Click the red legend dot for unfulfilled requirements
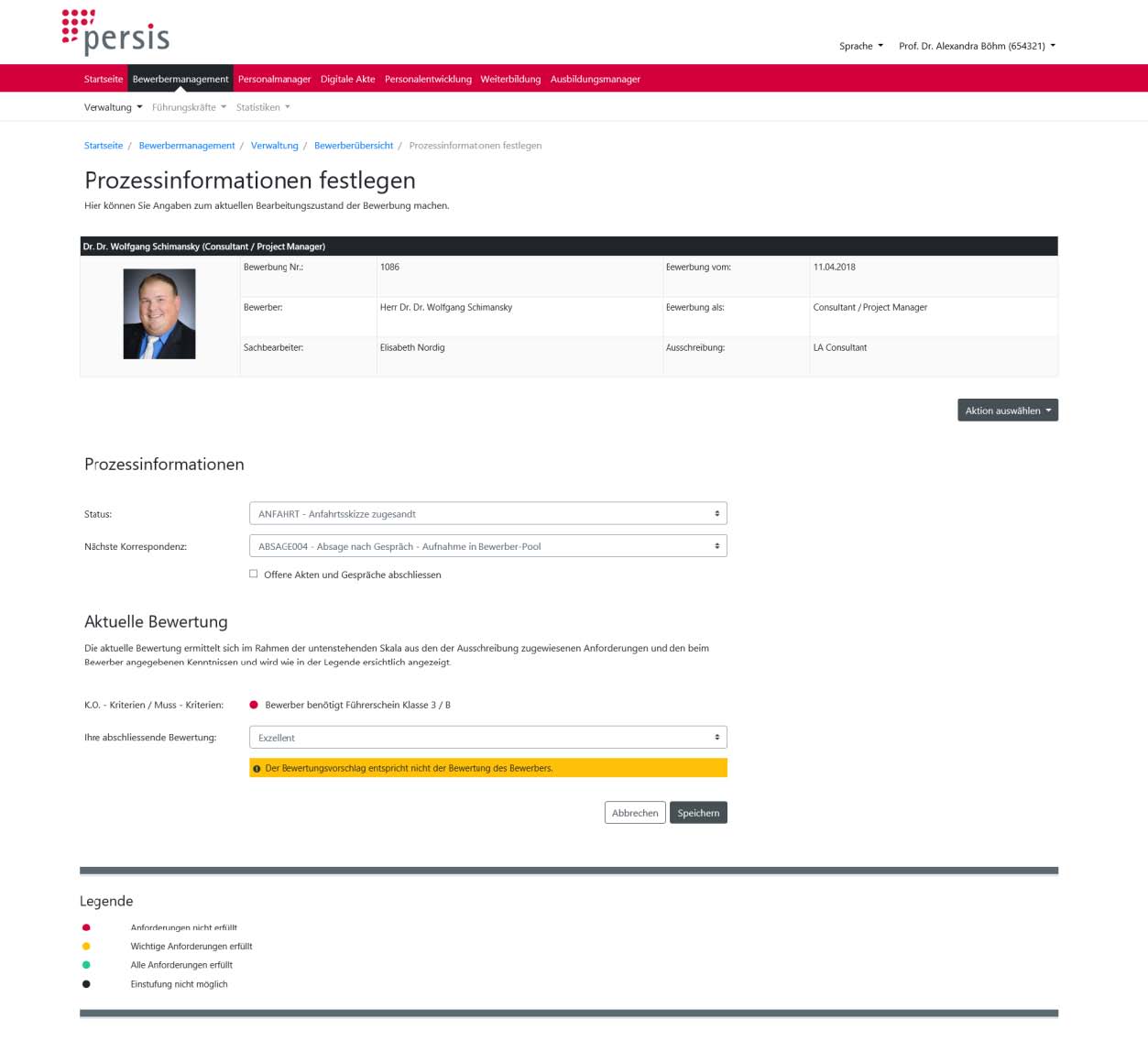This screenshot has width=1148, height=1063. (x=86, y=927)
